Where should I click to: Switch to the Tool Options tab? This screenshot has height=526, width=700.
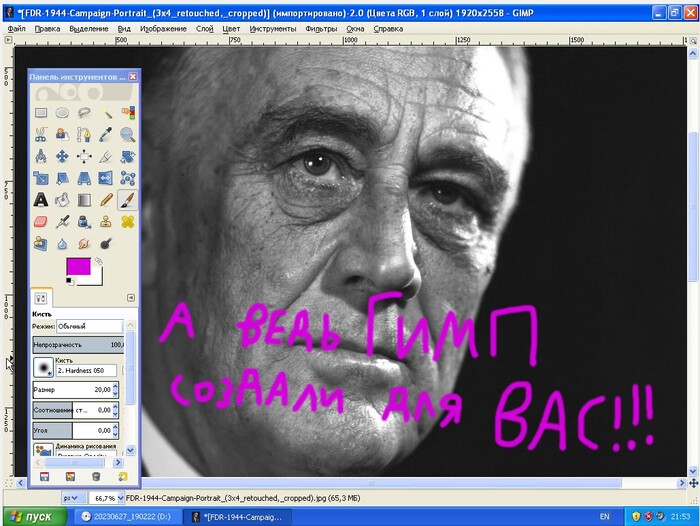(41, 298)
